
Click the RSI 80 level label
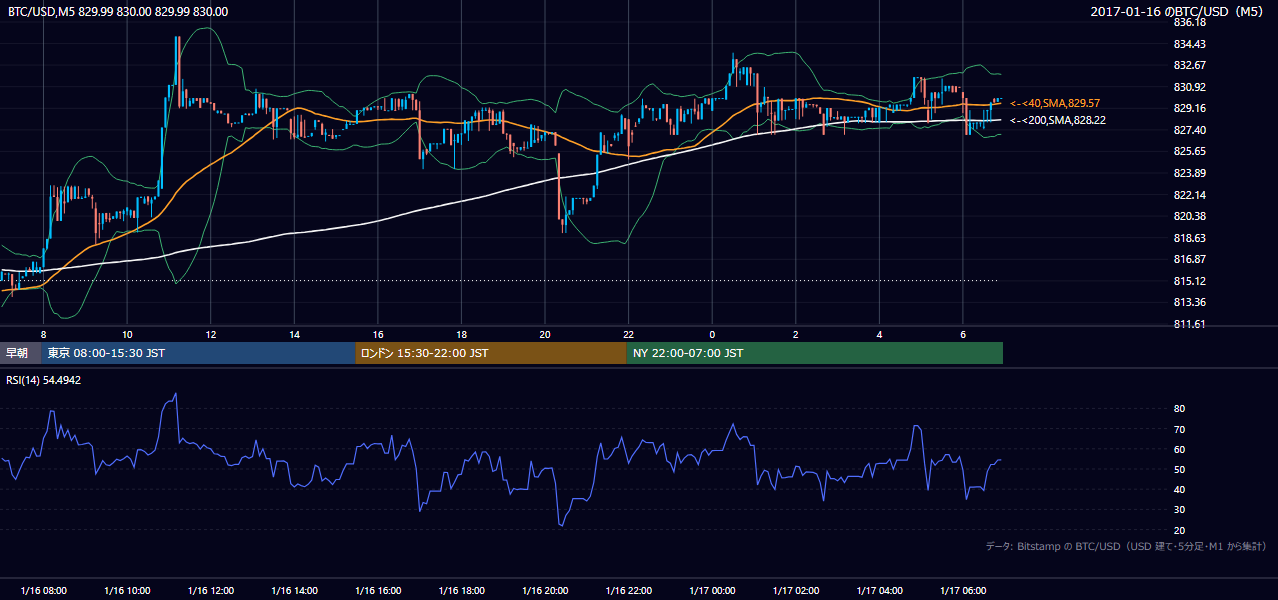tap(1179, 409)
